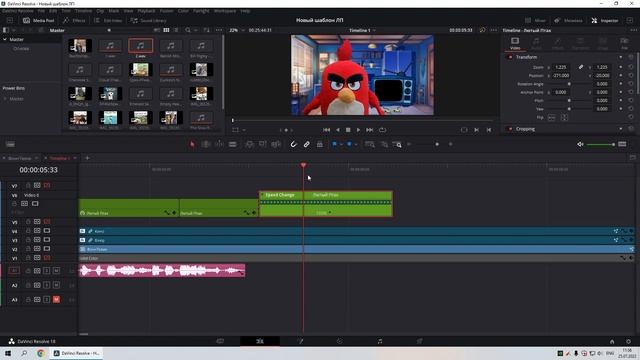Play in reverse in the viewer

[338, 130]
